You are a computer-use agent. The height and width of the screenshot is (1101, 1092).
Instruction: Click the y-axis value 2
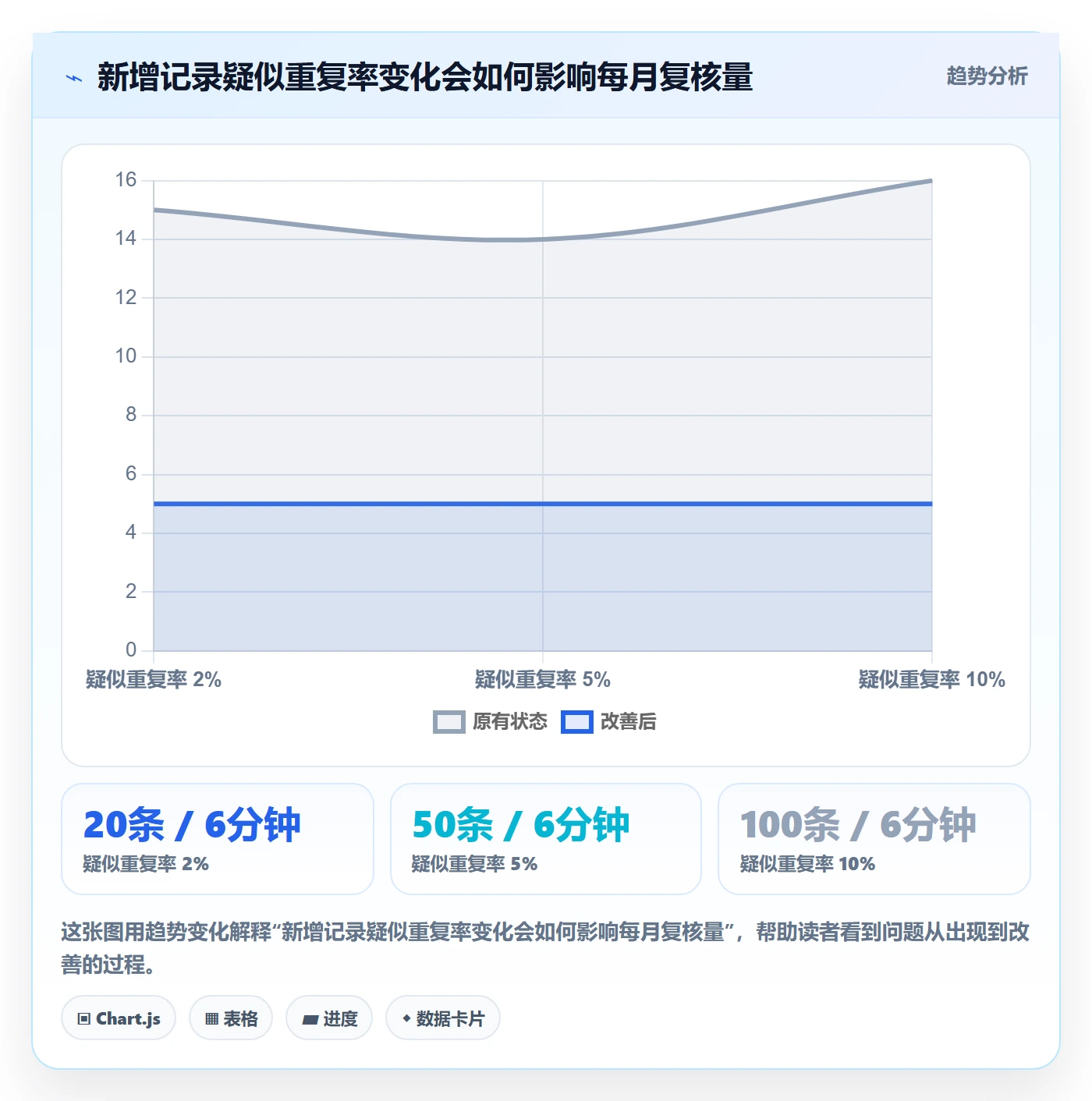[x=131, y=591]
